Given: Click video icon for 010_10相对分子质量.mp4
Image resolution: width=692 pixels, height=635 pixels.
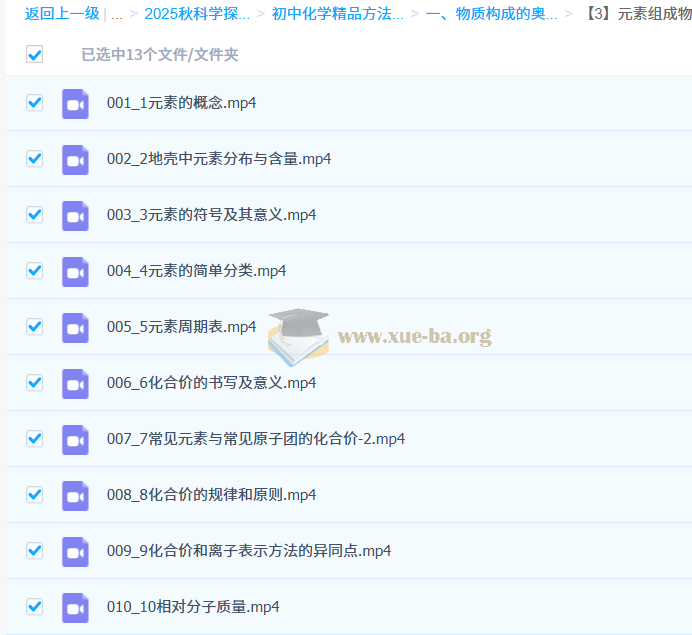Looking at the screenshot, I should click(75, 607).
